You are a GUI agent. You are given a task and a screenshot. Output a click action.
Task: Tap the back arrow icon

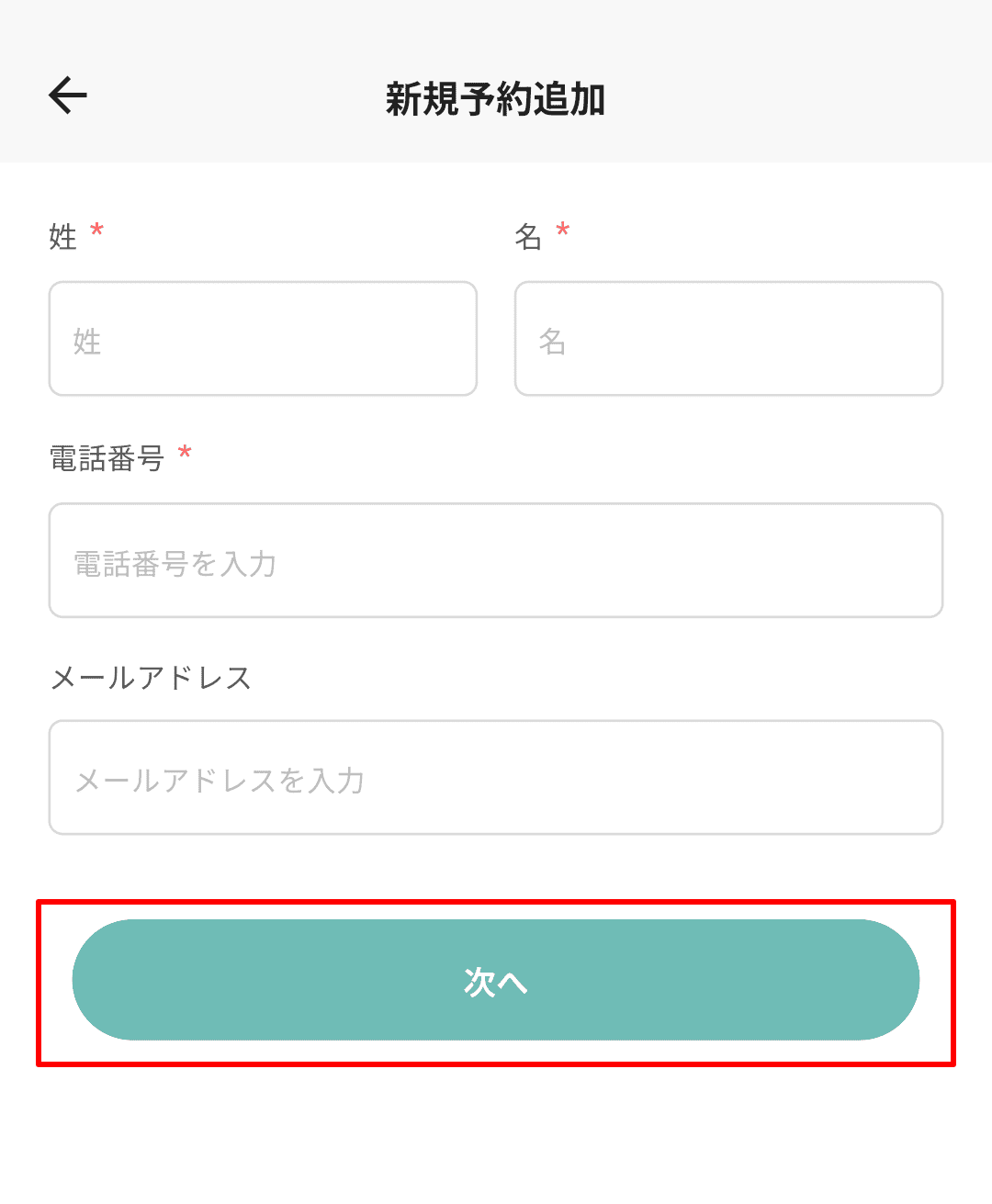[x=68, y=95]
